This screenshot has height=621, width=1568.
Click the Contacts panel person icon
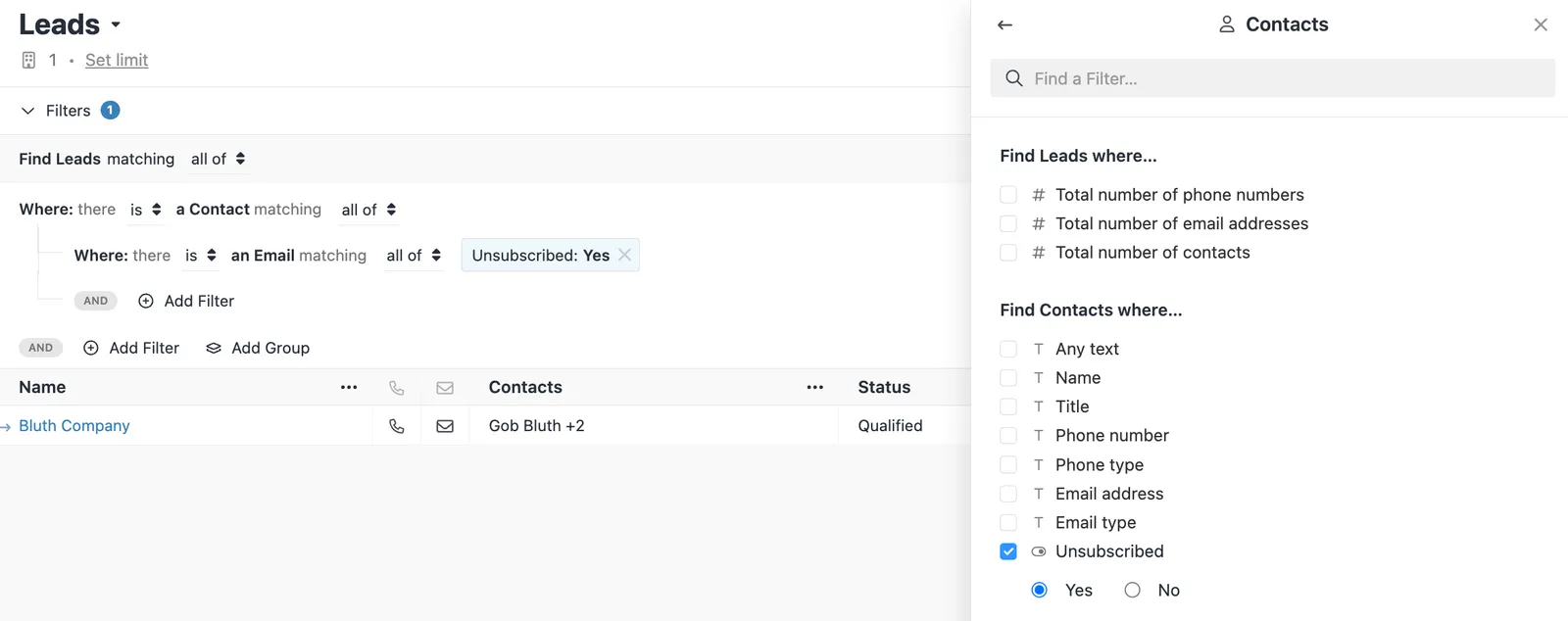pyautogui.click(x=1226, y=24)
